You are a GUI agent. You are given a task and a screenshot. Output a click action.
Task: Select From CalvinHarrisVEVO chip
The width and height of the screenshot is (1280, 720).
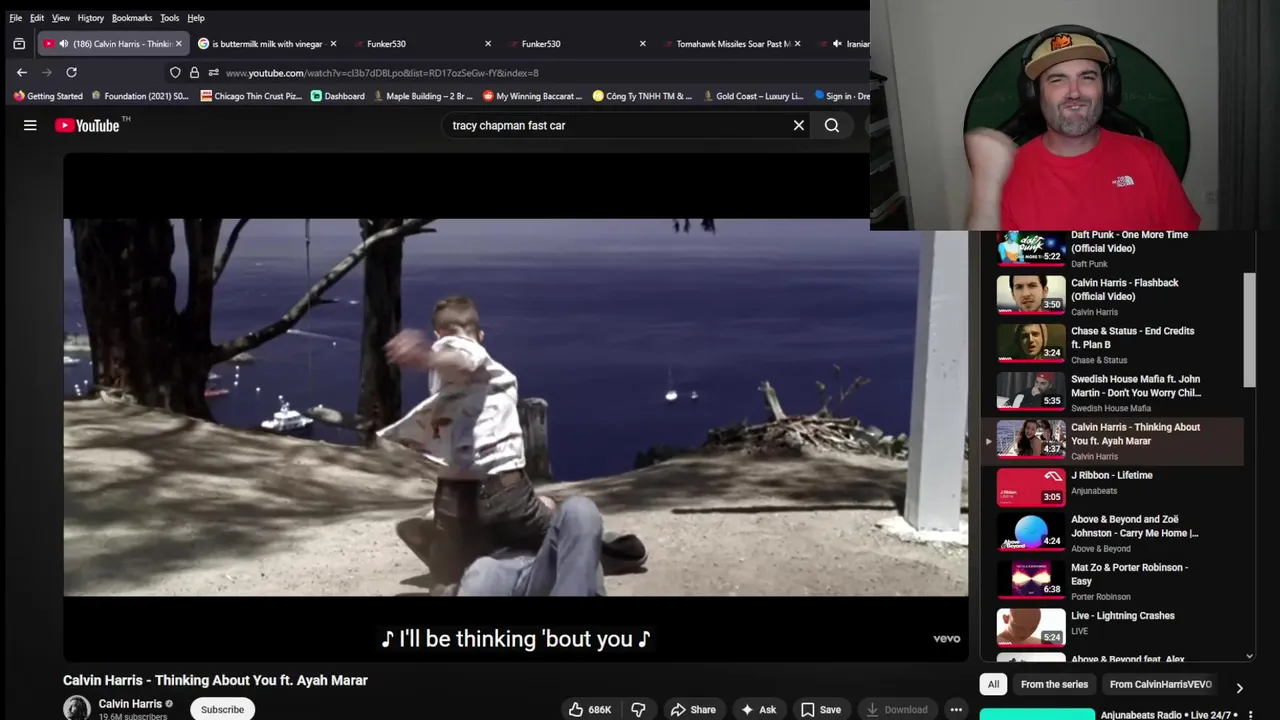[1160, 684]
